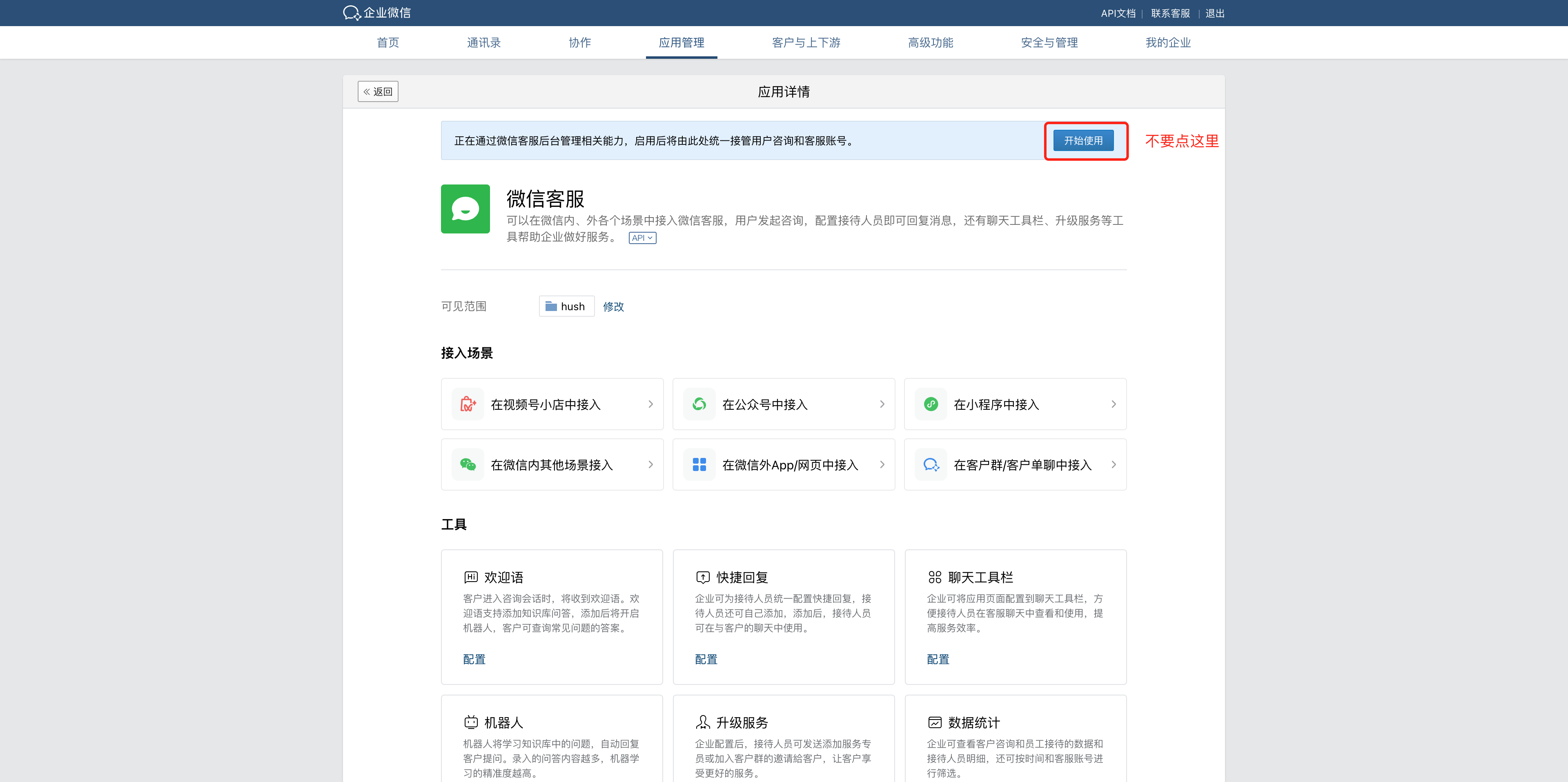
Task: Click the 联系客服 link
Action: point(1170,13)
